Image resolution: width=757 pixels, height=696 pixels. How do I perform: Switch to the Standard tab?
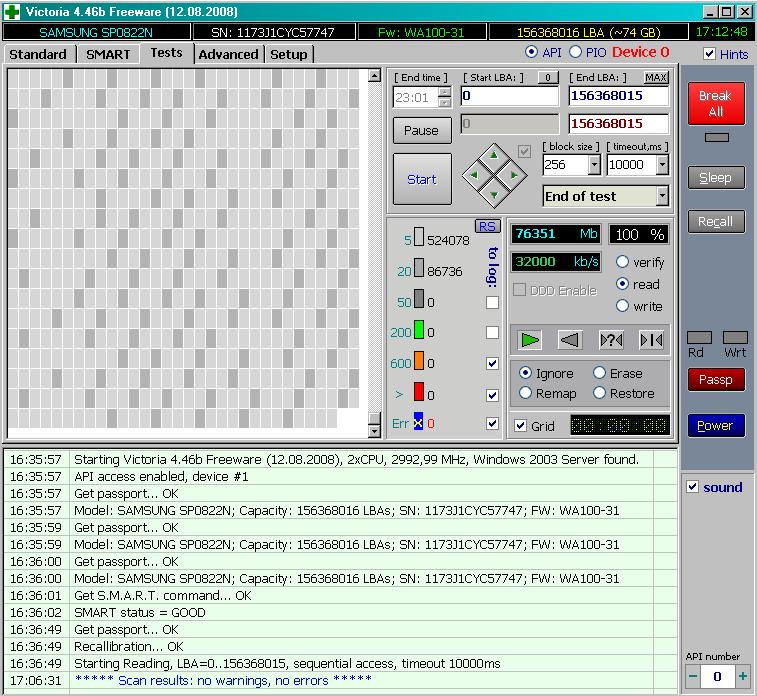tap(38, 54)
